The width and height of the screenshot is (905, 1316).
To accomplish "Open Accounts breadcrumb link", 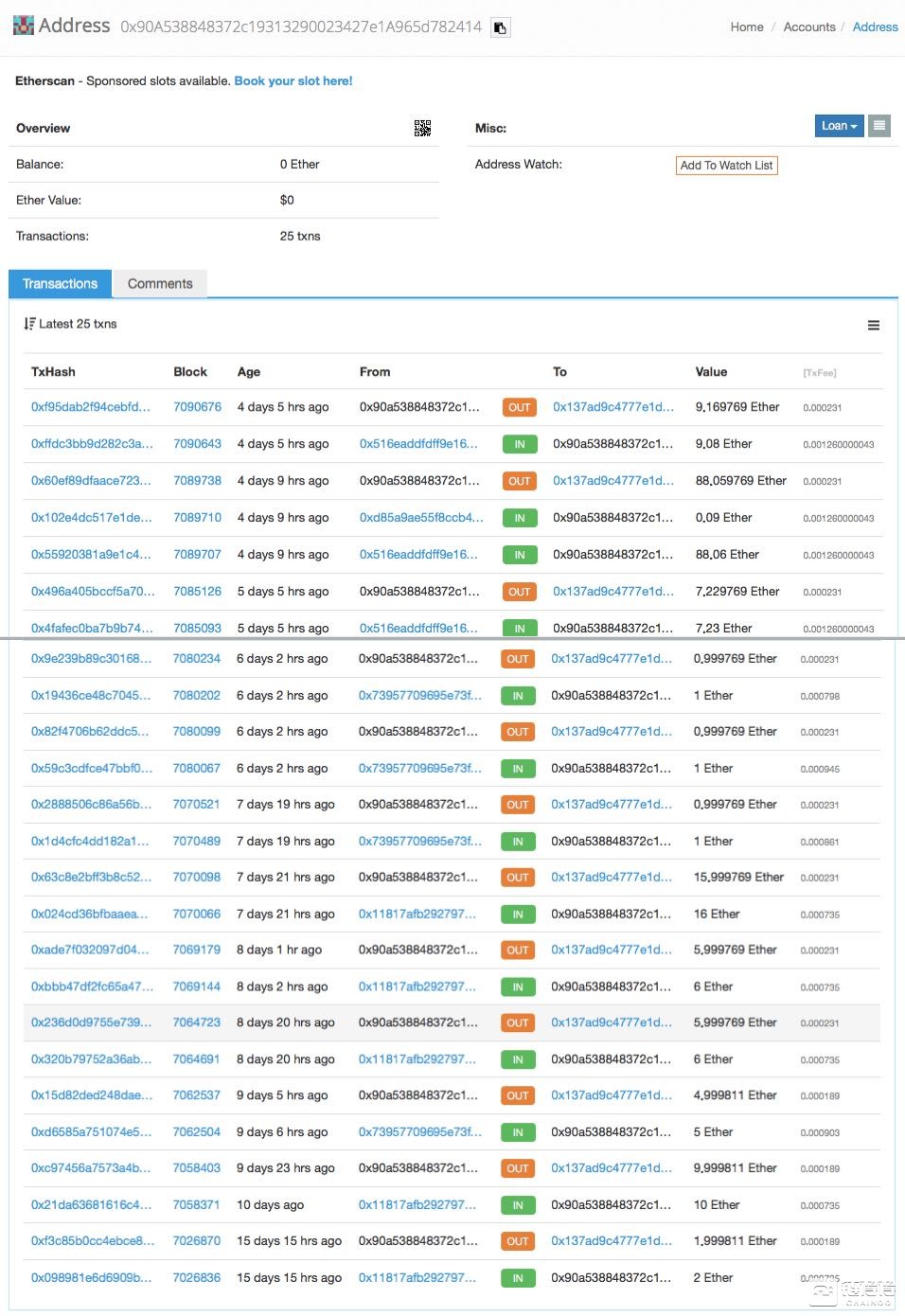I will click(808, 27).
